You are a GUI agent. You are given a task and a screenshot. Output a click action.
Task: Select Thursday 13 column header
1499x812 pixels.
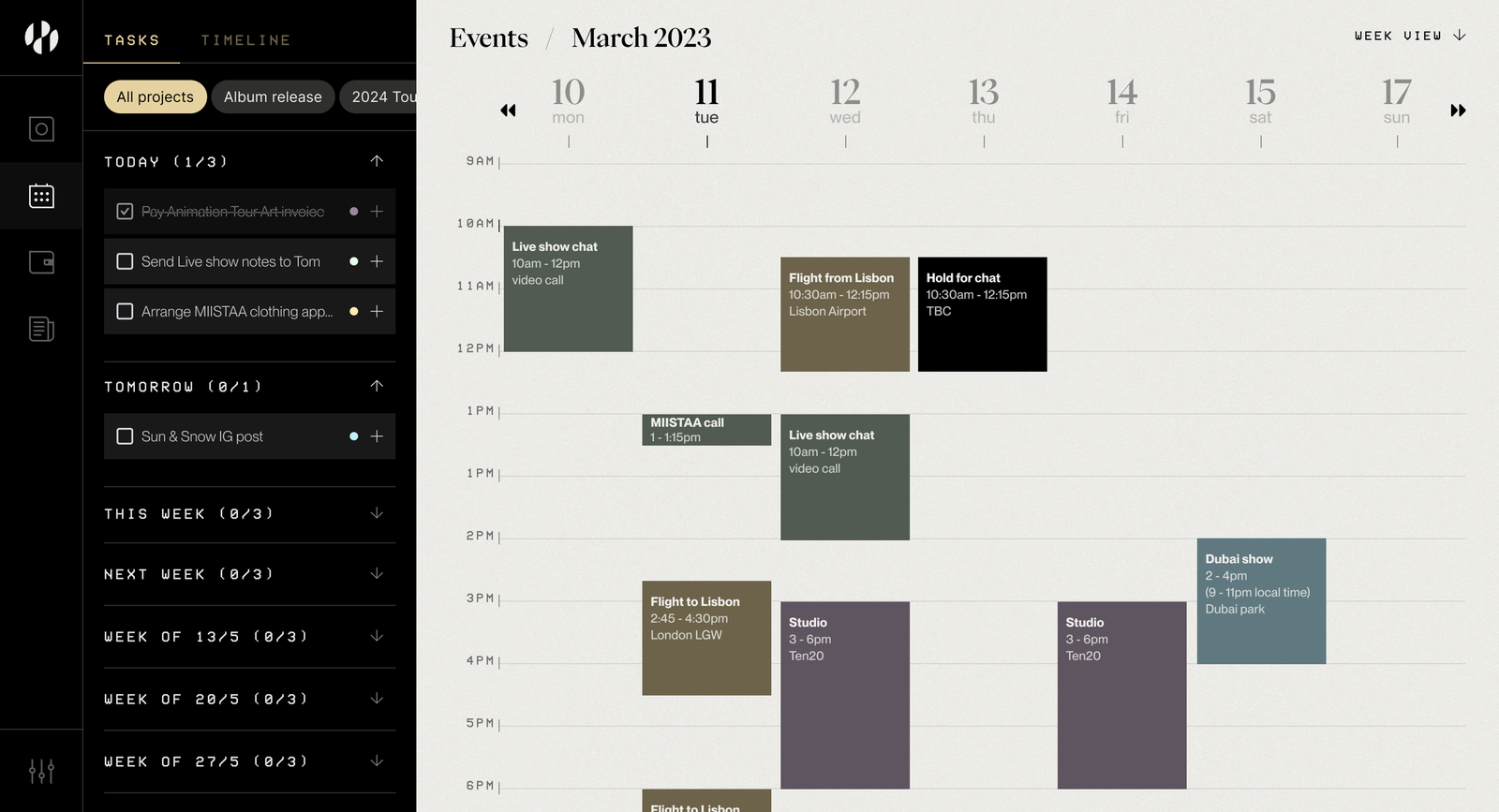pos(984,100)
